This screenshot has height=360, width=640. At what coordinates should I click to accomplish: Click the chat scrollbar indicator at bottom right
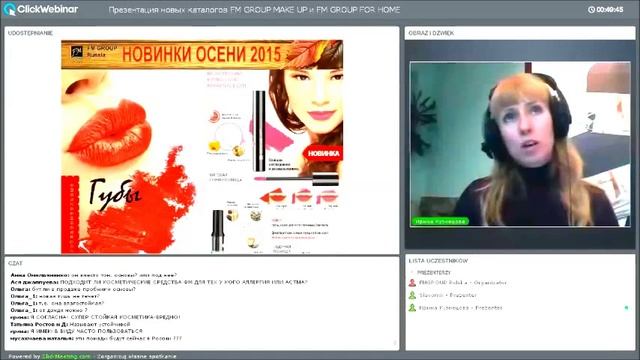pos(395,343)
